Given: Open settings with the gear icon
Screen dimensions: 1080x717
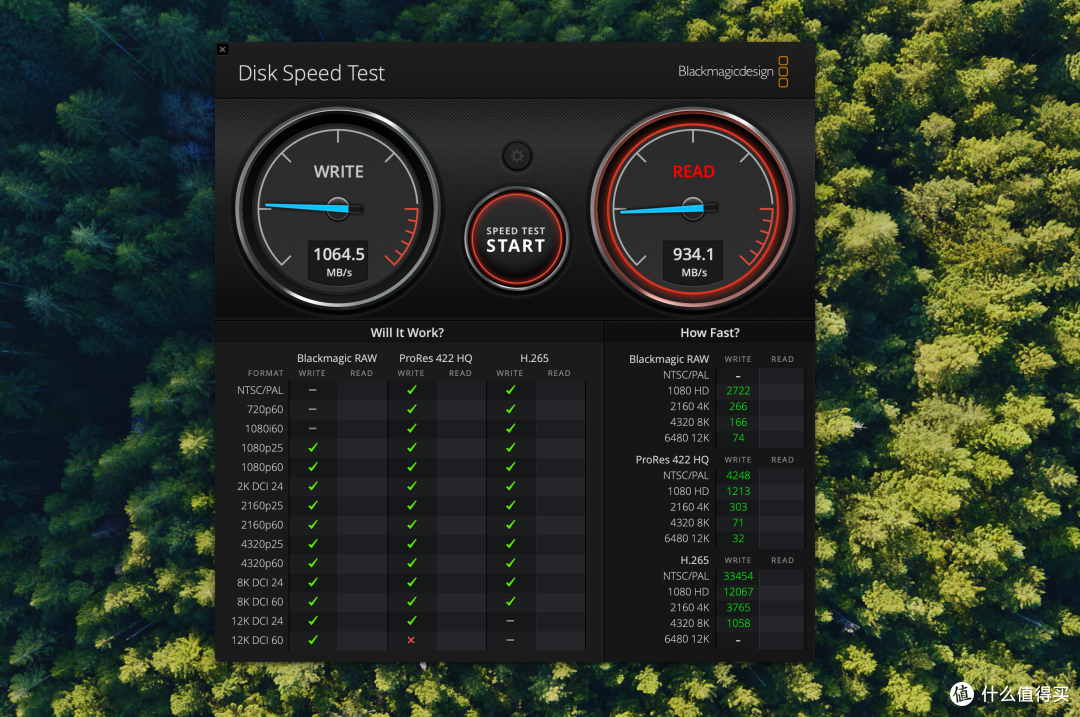Looking at the screenshot, I should 517,156.
